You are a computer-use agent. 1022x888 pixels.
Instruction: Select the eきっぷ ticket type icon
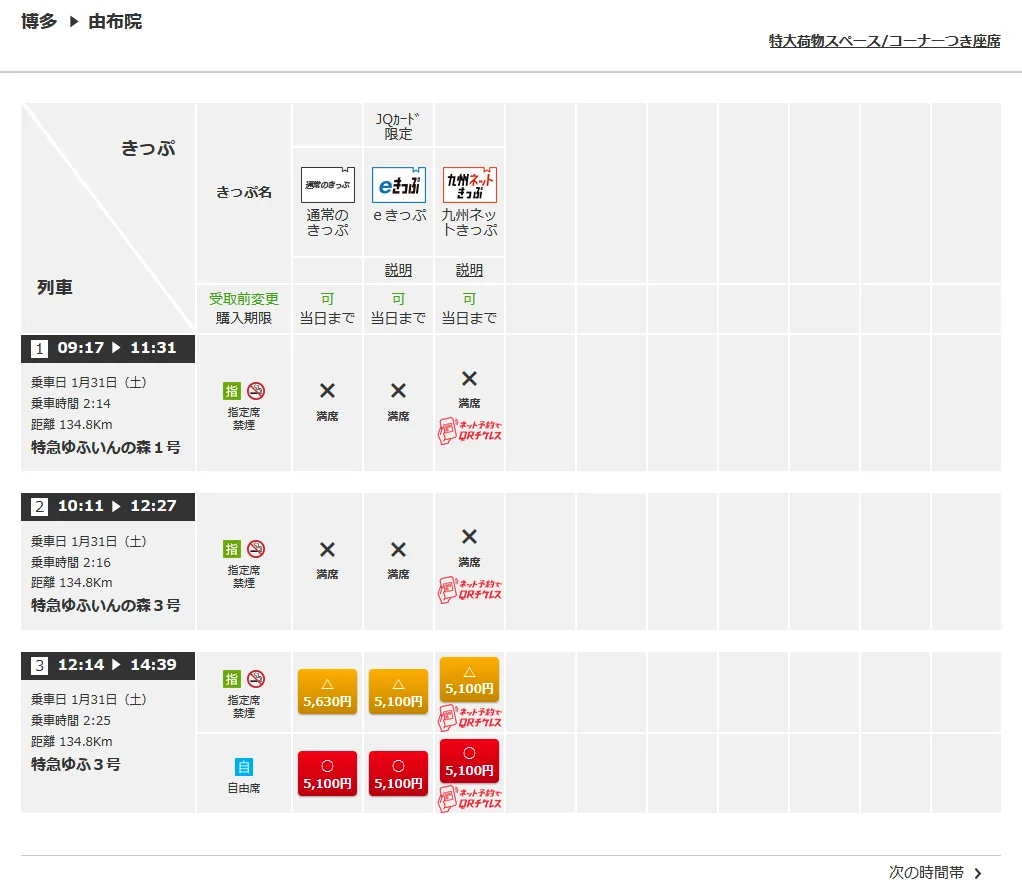(397, 185)
